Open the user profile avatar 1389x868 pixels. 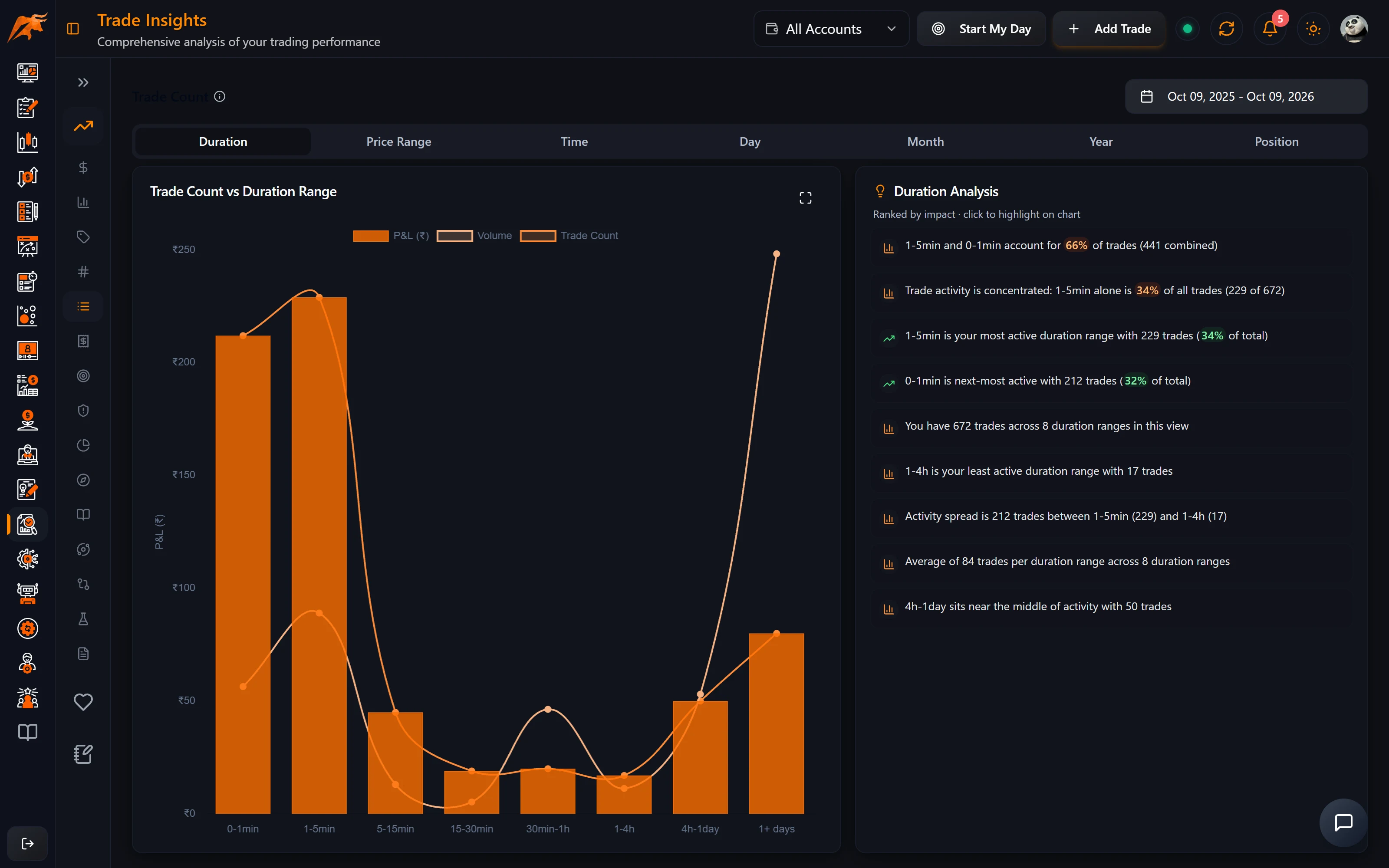click(x=1354, y=29)
